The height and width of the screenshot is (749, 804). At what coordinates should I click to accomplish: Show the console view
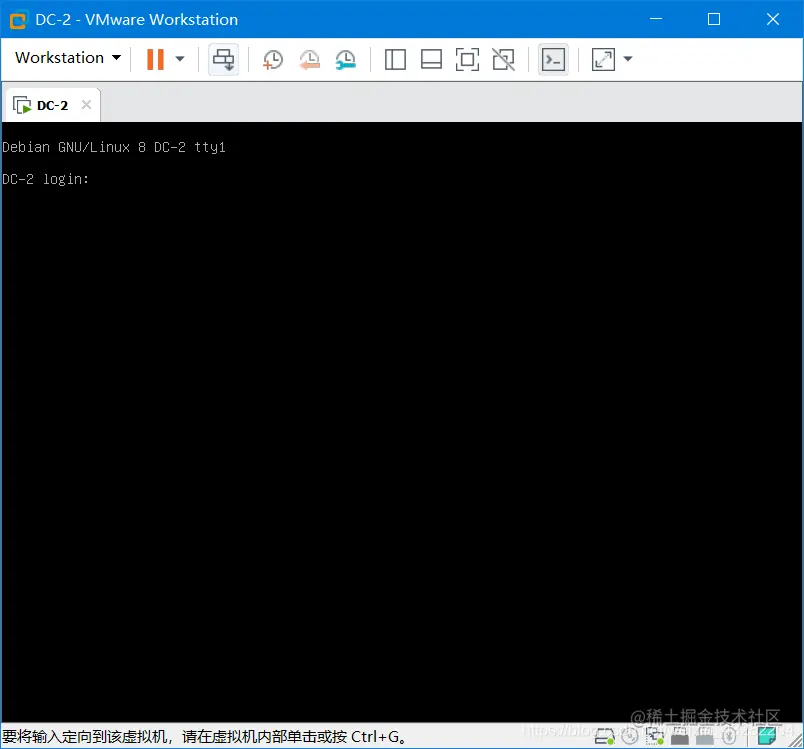pyautogui.click(x=553, y=59)
